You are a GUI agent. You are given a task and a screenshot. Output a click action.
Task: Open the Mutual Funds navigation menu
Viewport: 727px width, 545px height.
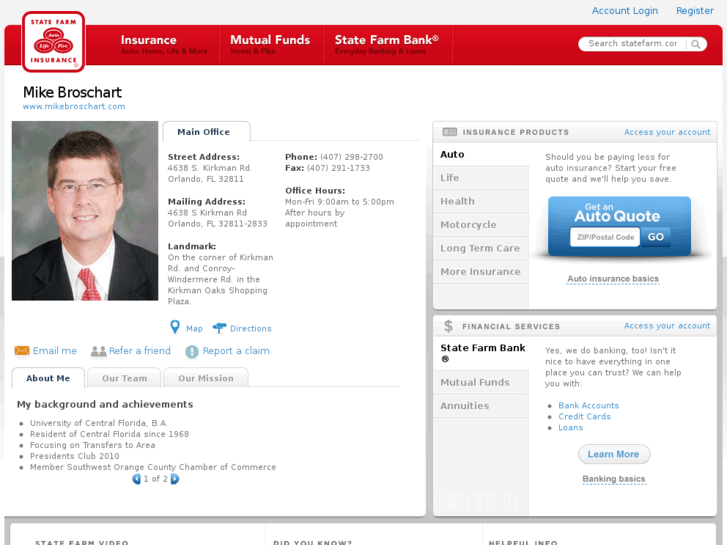[x=270, y=45]
